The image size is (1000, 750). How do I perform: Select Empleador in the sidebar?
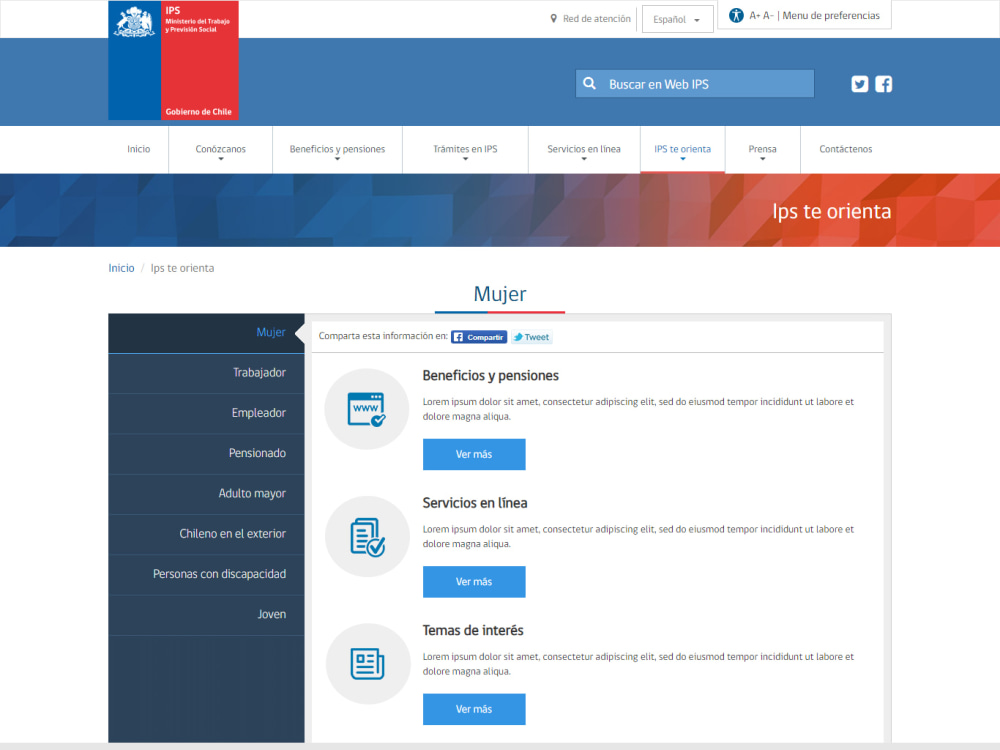(206, 413)
